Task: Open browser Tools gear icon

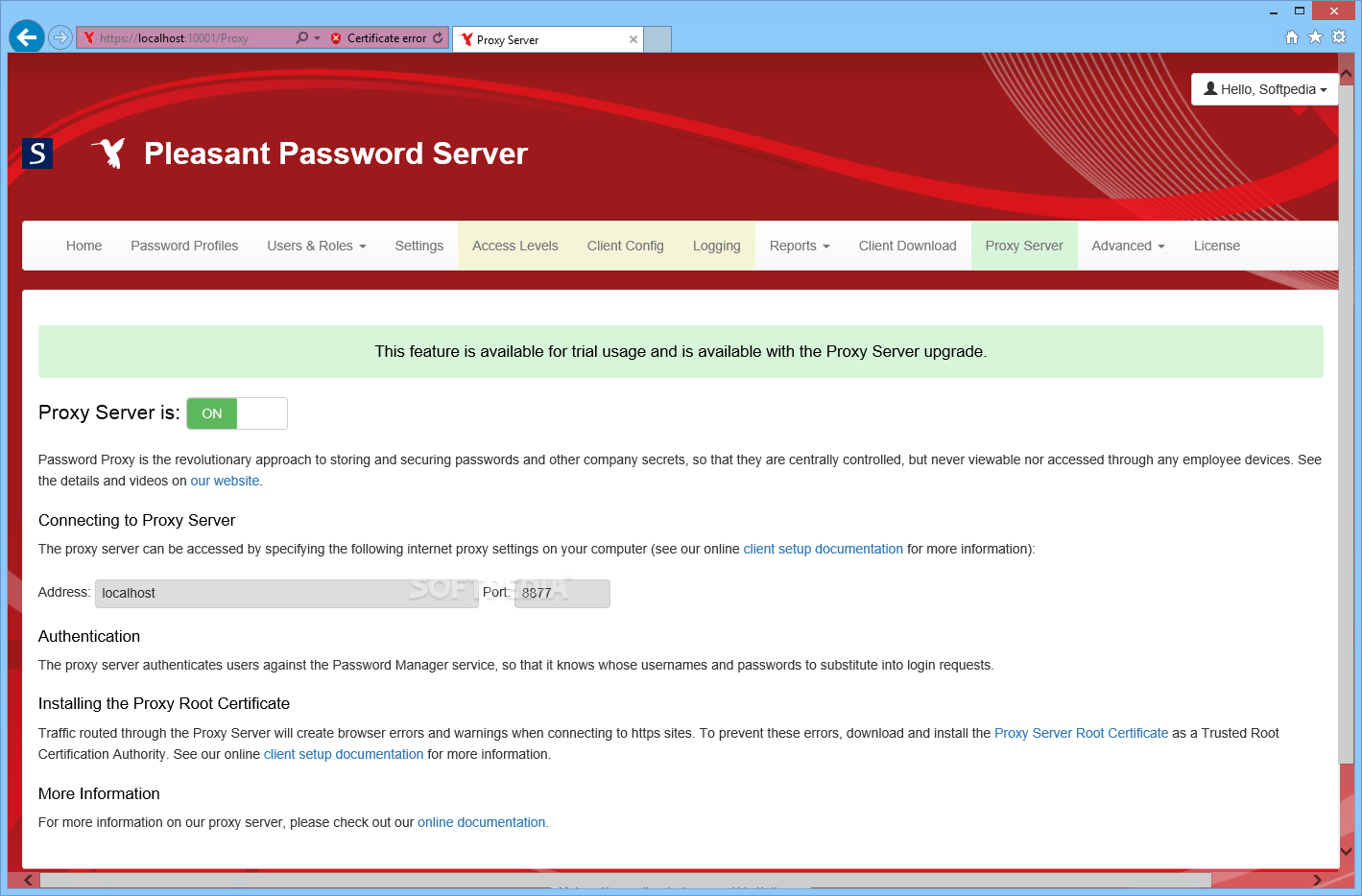Action: tap(1340, 36)
